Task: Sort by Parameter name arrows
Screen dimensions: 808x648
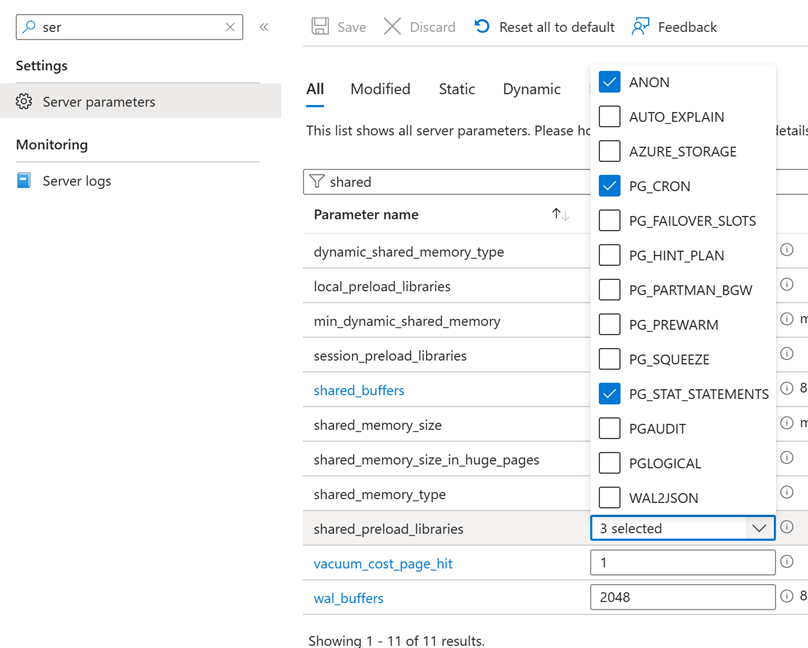Action: point(561,215)
